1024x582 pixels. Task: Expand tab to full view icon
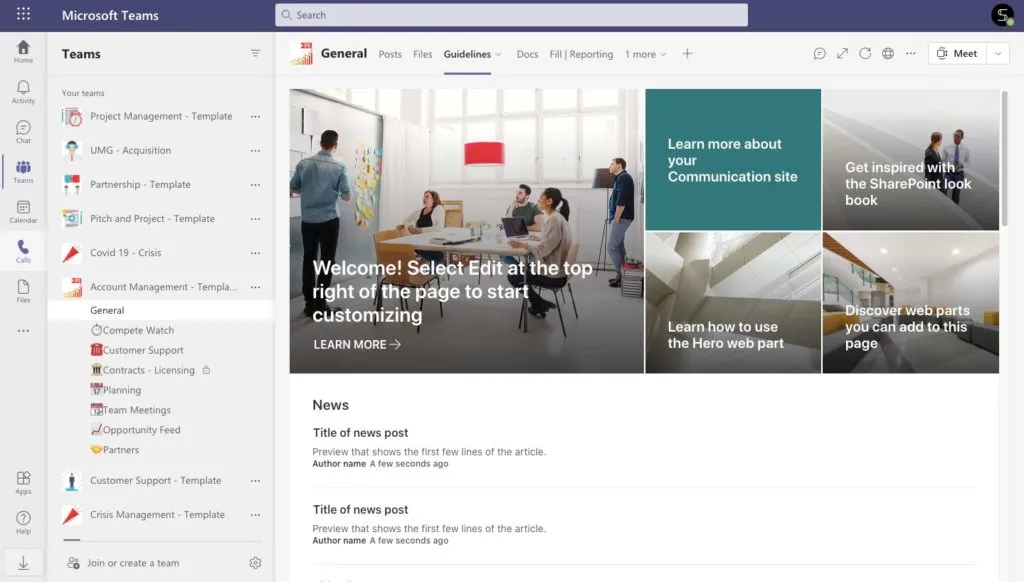click(842, 54)
